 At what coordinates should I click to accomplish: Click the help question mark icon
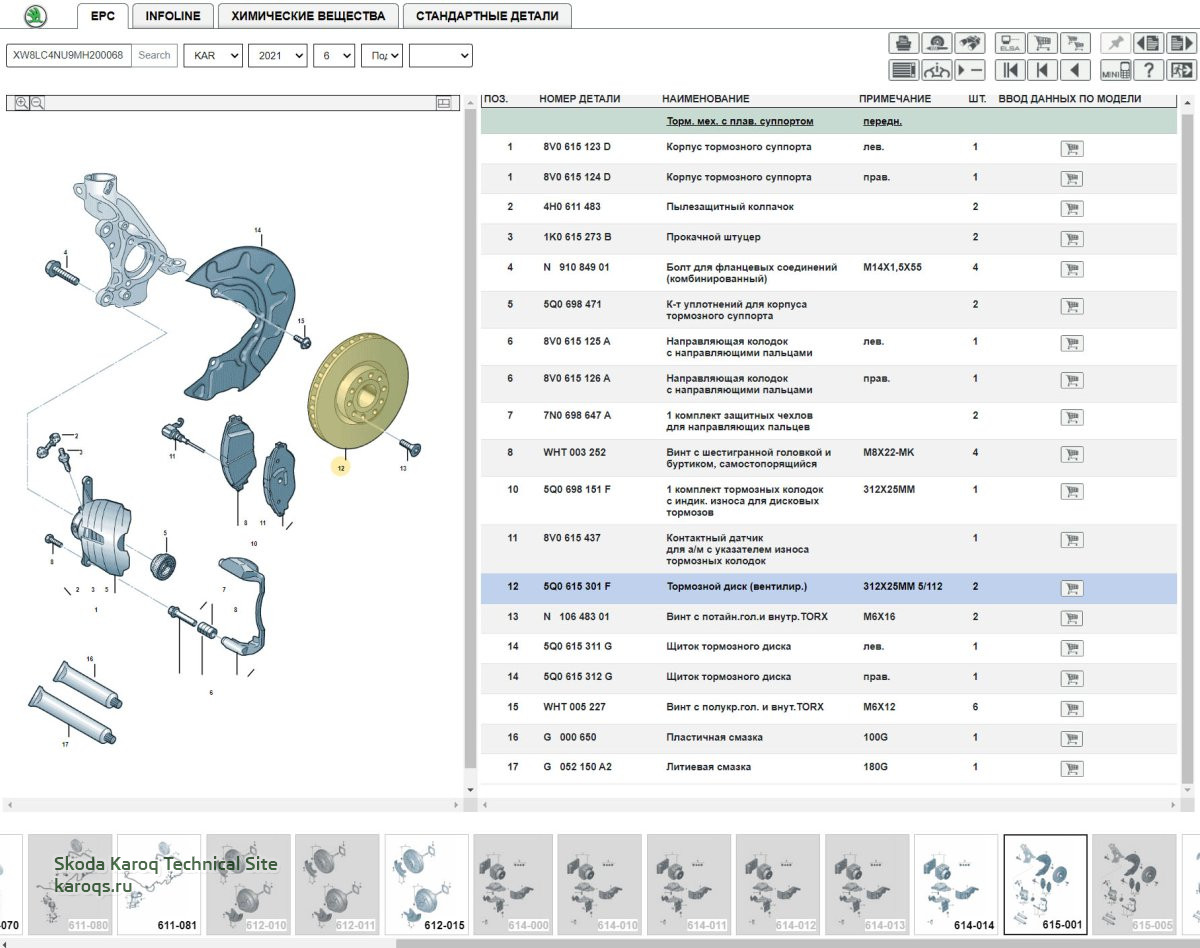pos(1149,70)
